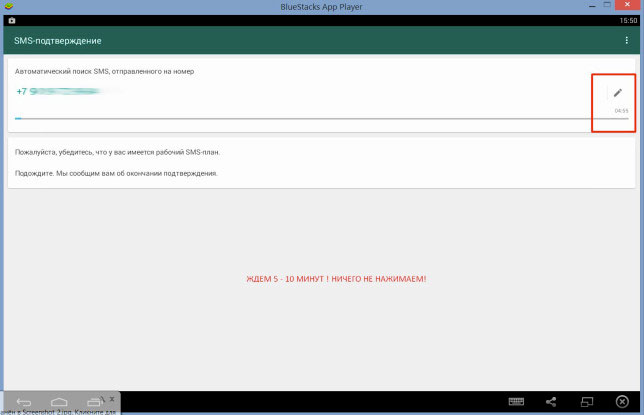Tap the Android back arrow button

coord(24,401)
